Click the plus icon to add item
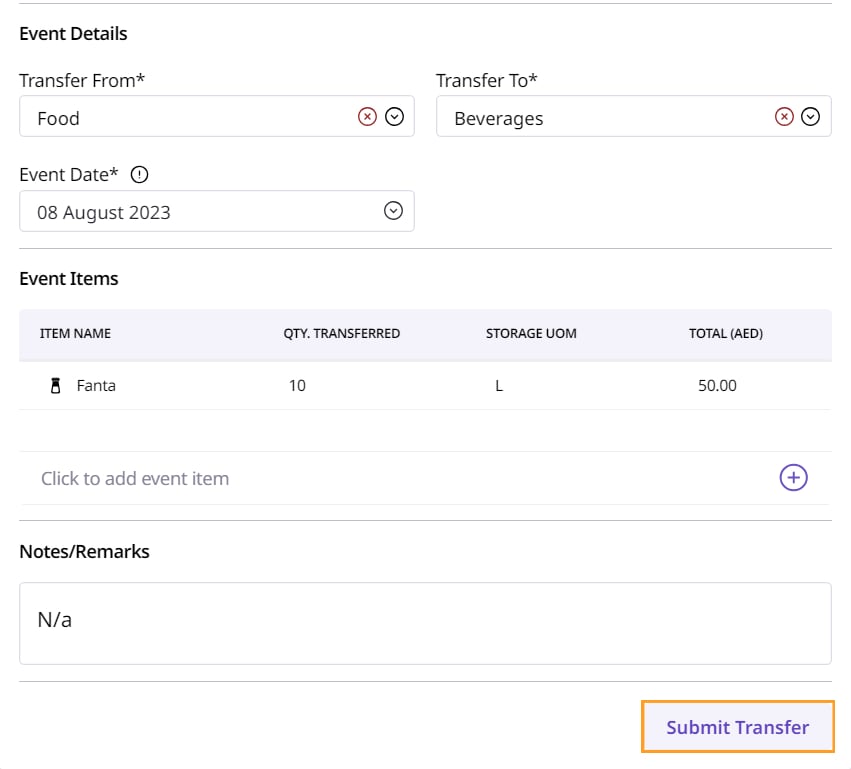The image size is (851, 769). tap(793, 478)
